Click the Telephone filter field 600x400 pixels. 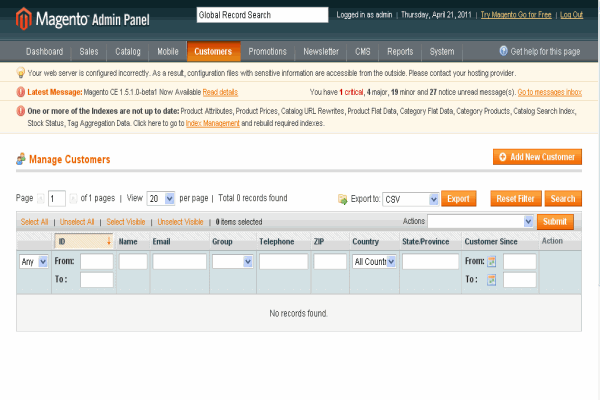coord(284,261)
